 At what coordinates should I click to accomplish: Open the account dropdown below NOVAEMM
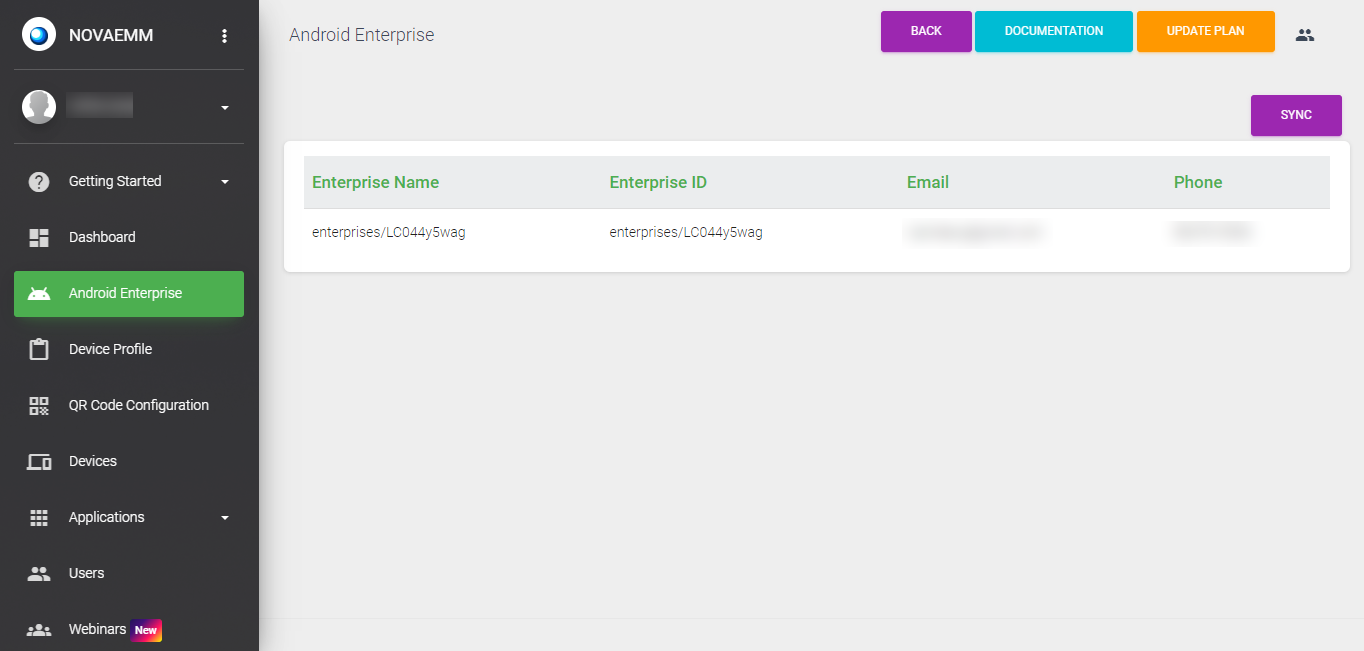tap(224, 108)
